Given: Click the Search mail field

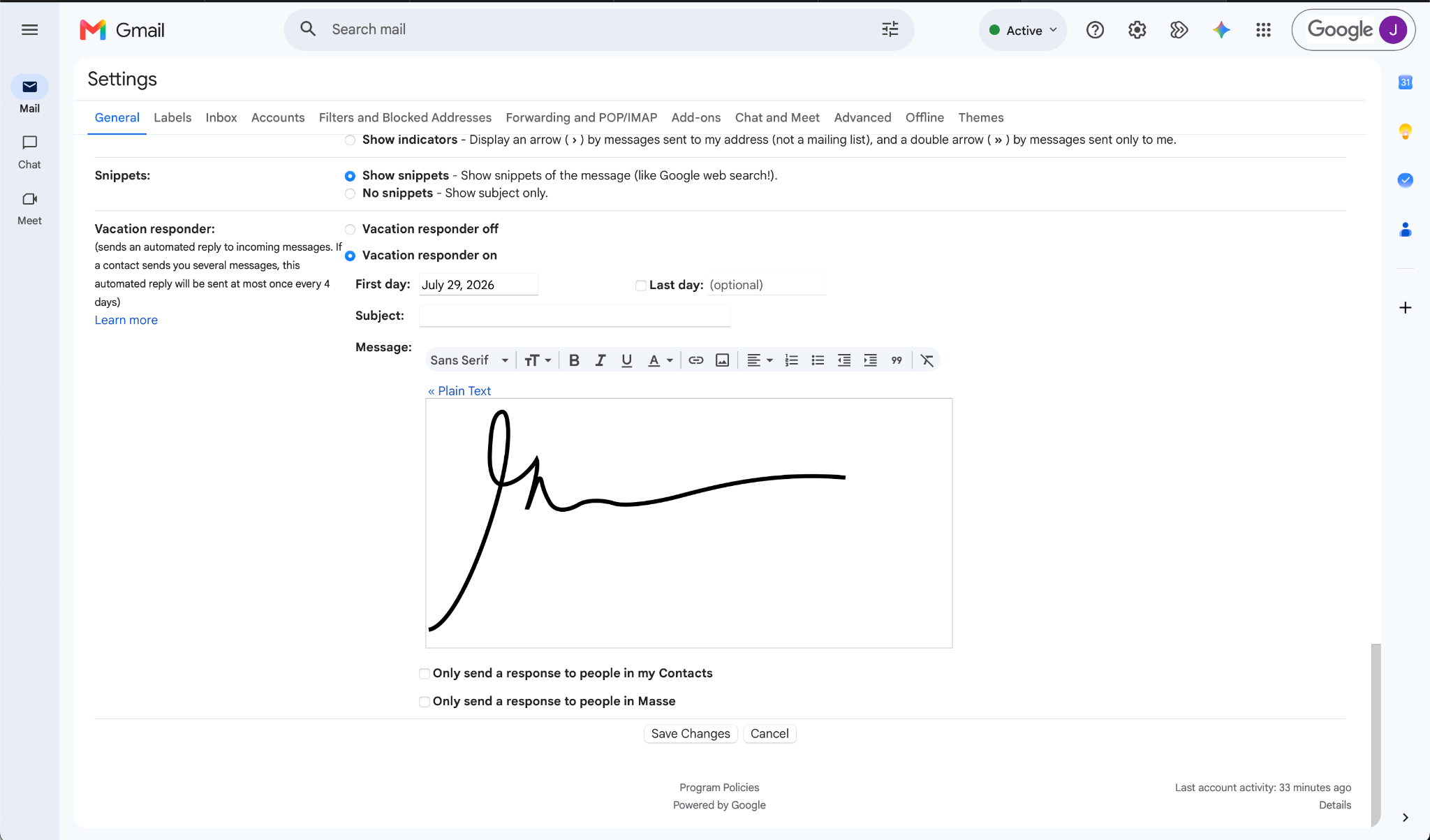Looking at the screenshot, I should [600, 29].
